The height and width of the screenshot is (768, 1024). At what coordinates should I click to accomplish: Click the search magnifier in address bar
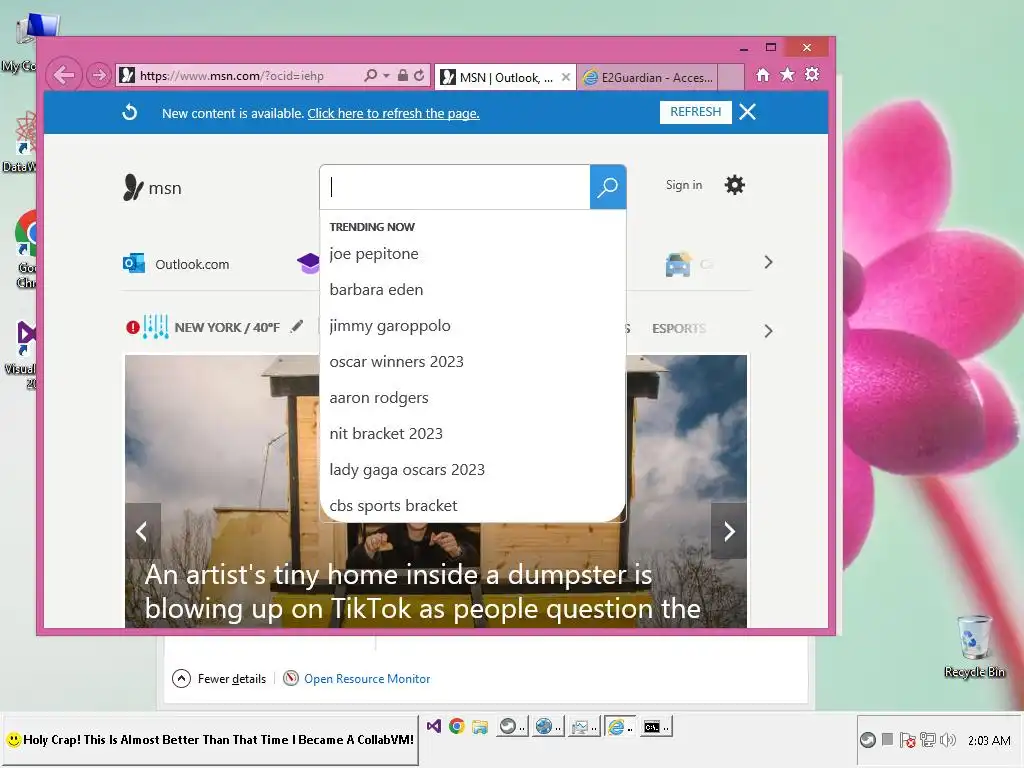pyautogui.click(x=370, y=75)
